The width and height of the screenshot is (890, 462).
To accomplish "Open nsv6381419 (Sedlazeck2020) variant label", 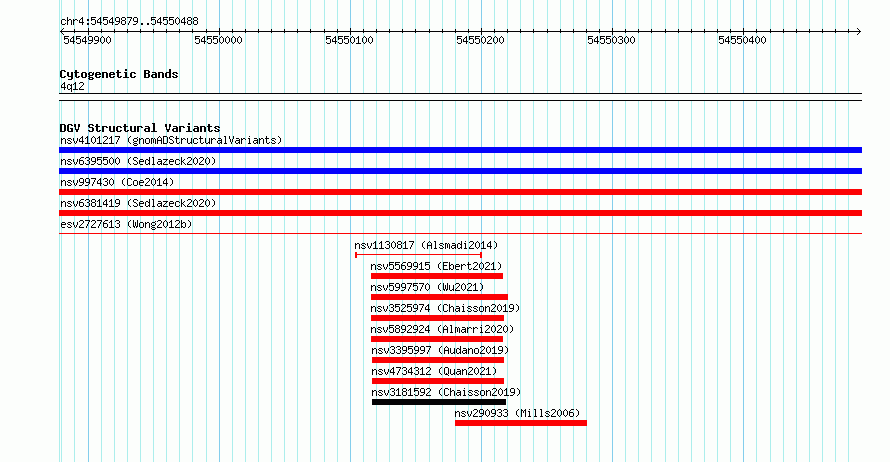I will (138, 203).
